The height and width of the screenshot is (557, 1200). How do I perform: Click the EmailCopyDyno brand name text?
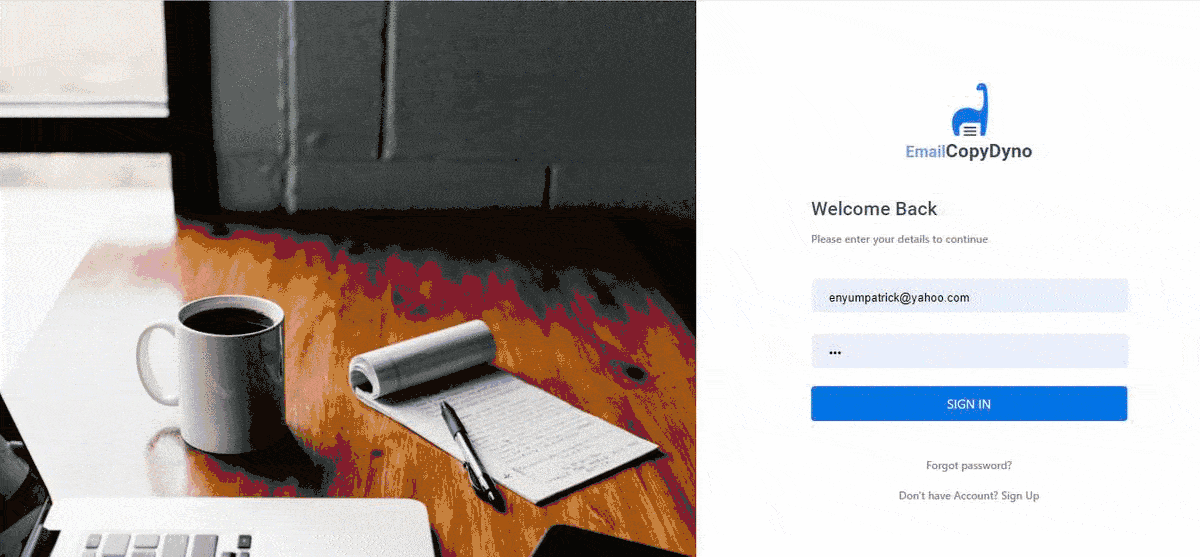(969, 152)
